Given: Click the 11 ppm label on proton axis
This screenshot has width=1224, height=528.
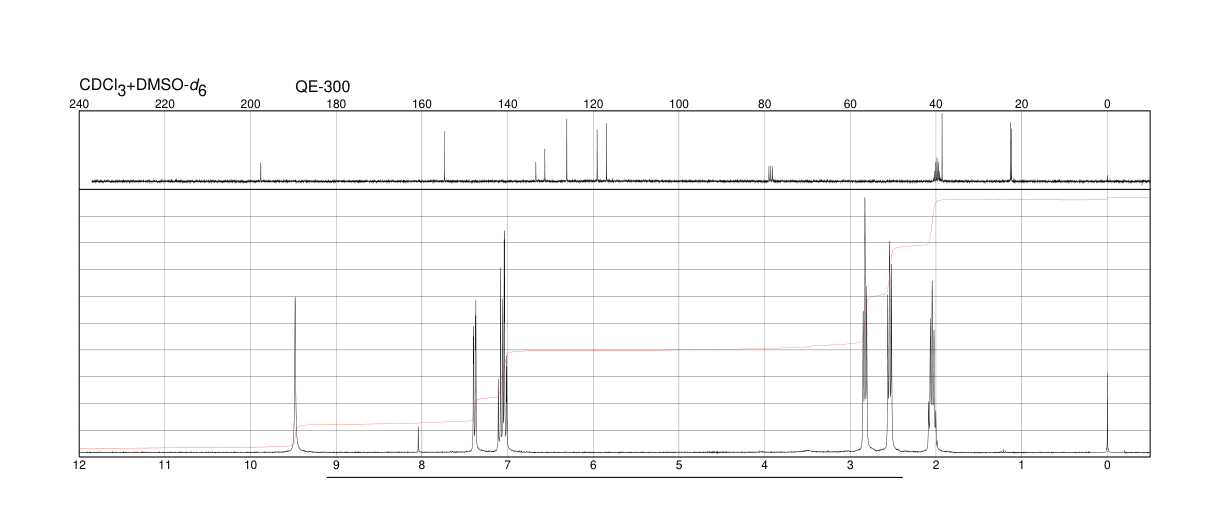Looking at the screenshot, I should [165, 465].
